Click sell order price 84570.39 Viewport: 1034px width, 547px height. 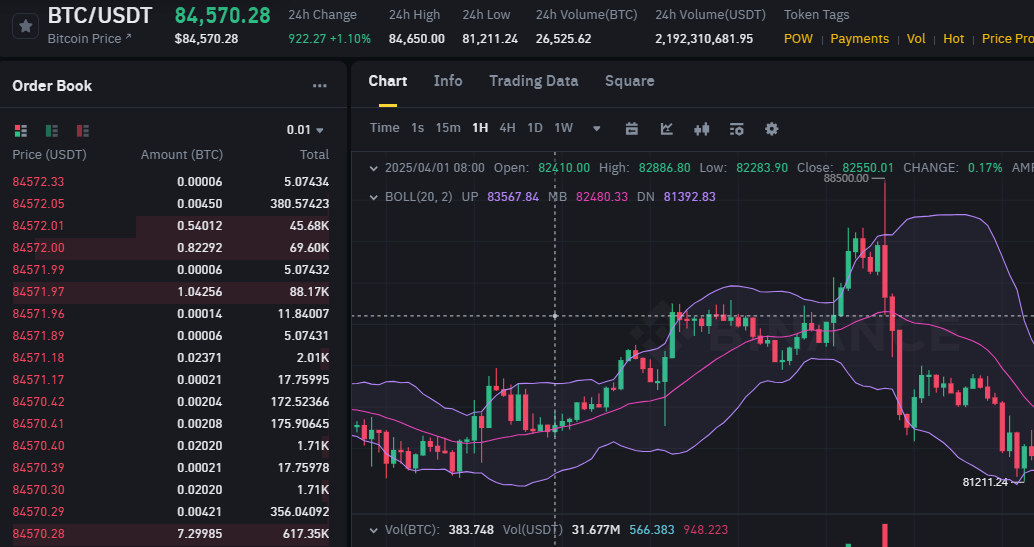38,468
